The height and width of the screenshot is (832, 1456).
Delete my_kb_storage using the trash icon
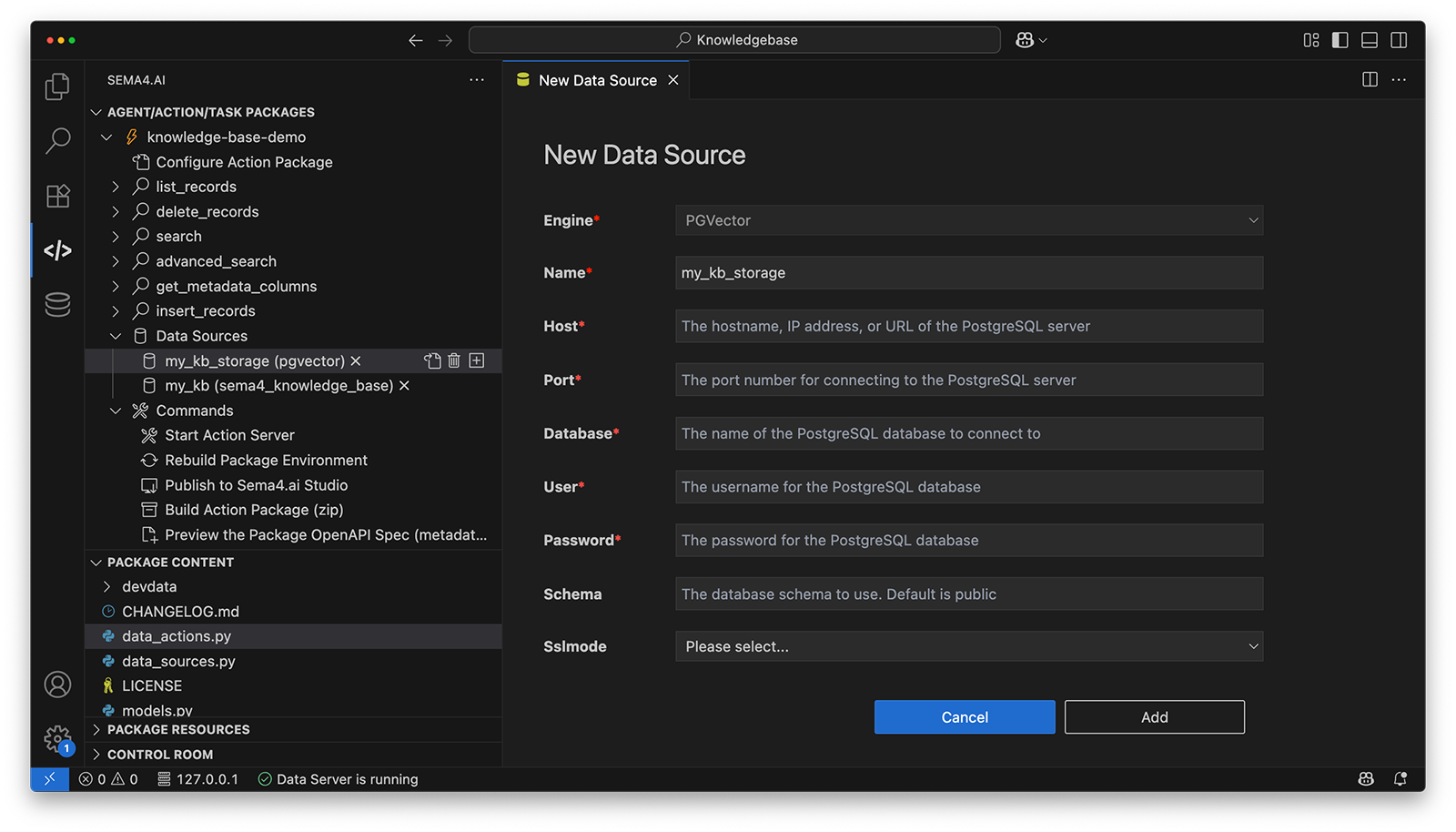coord(454,360)
